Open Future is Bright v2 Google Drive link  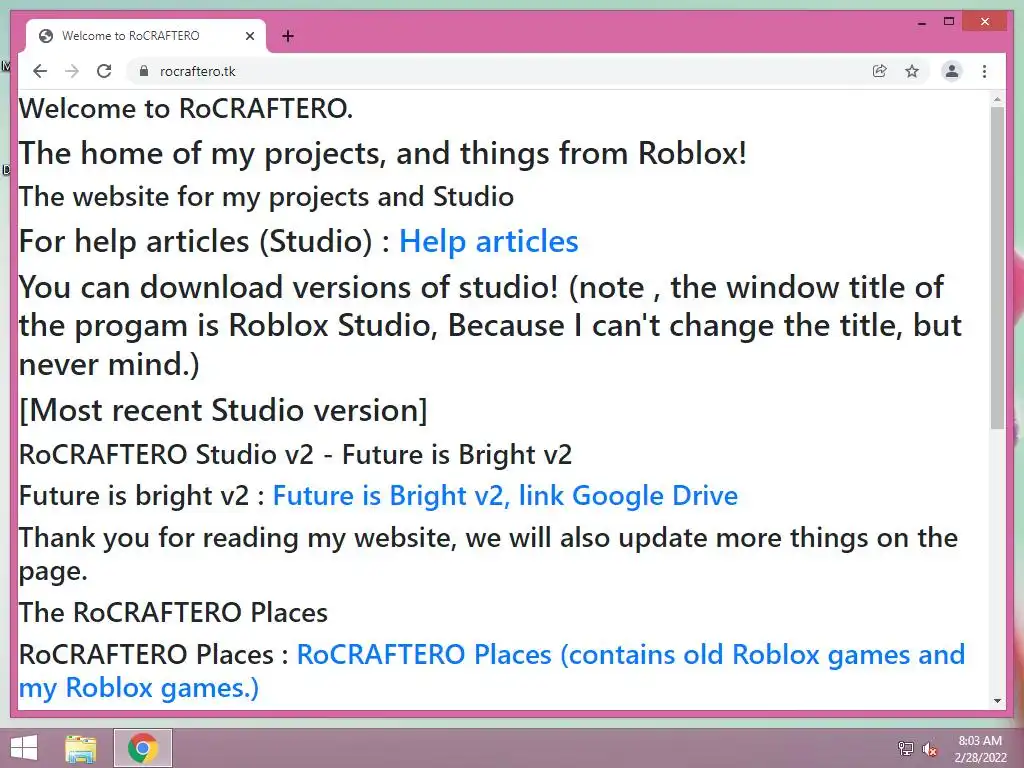(x=505, y=495)
